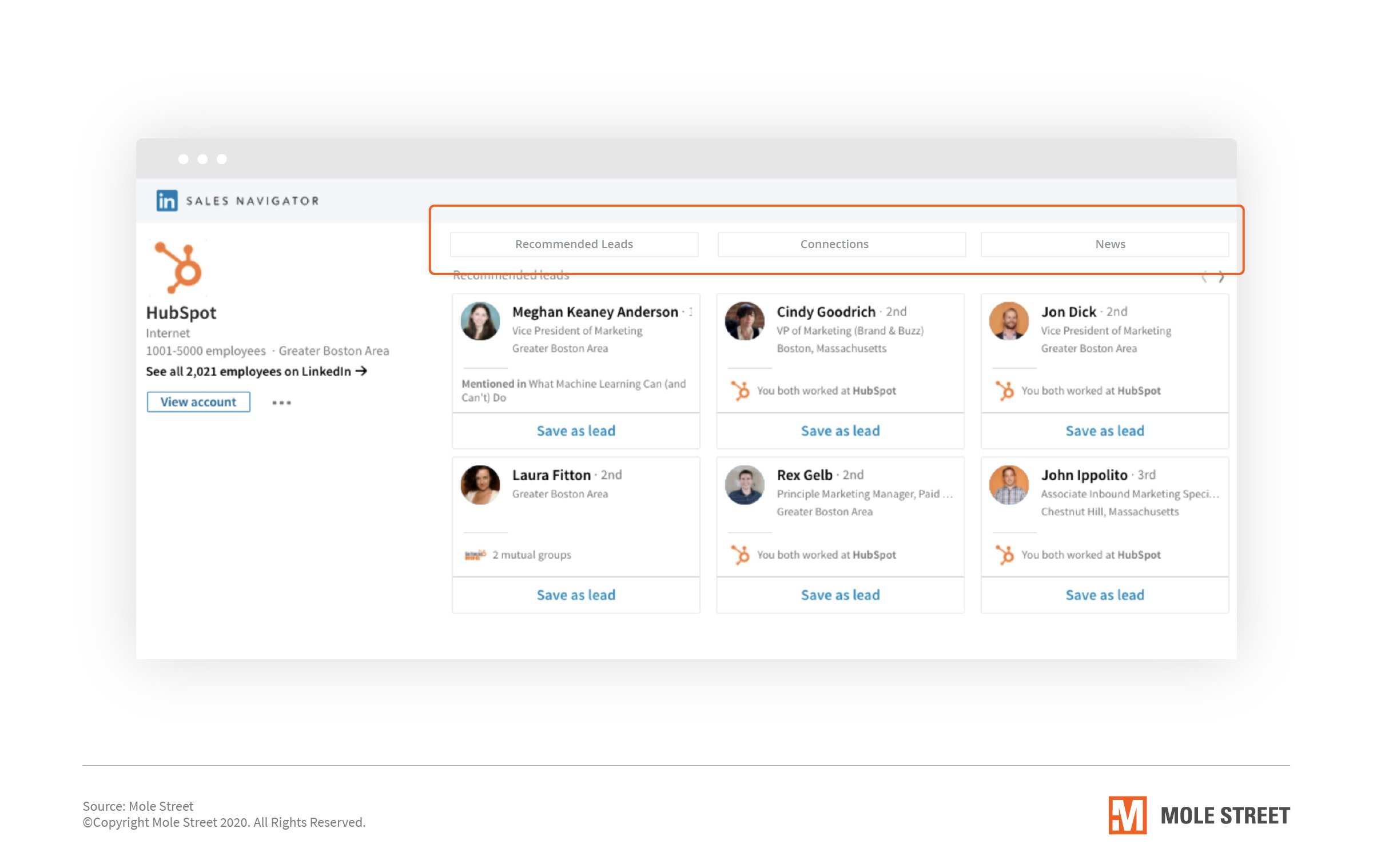Click the Mole Street logo
Screen dimensions: 1373x868
click(x=1199, y=815)
